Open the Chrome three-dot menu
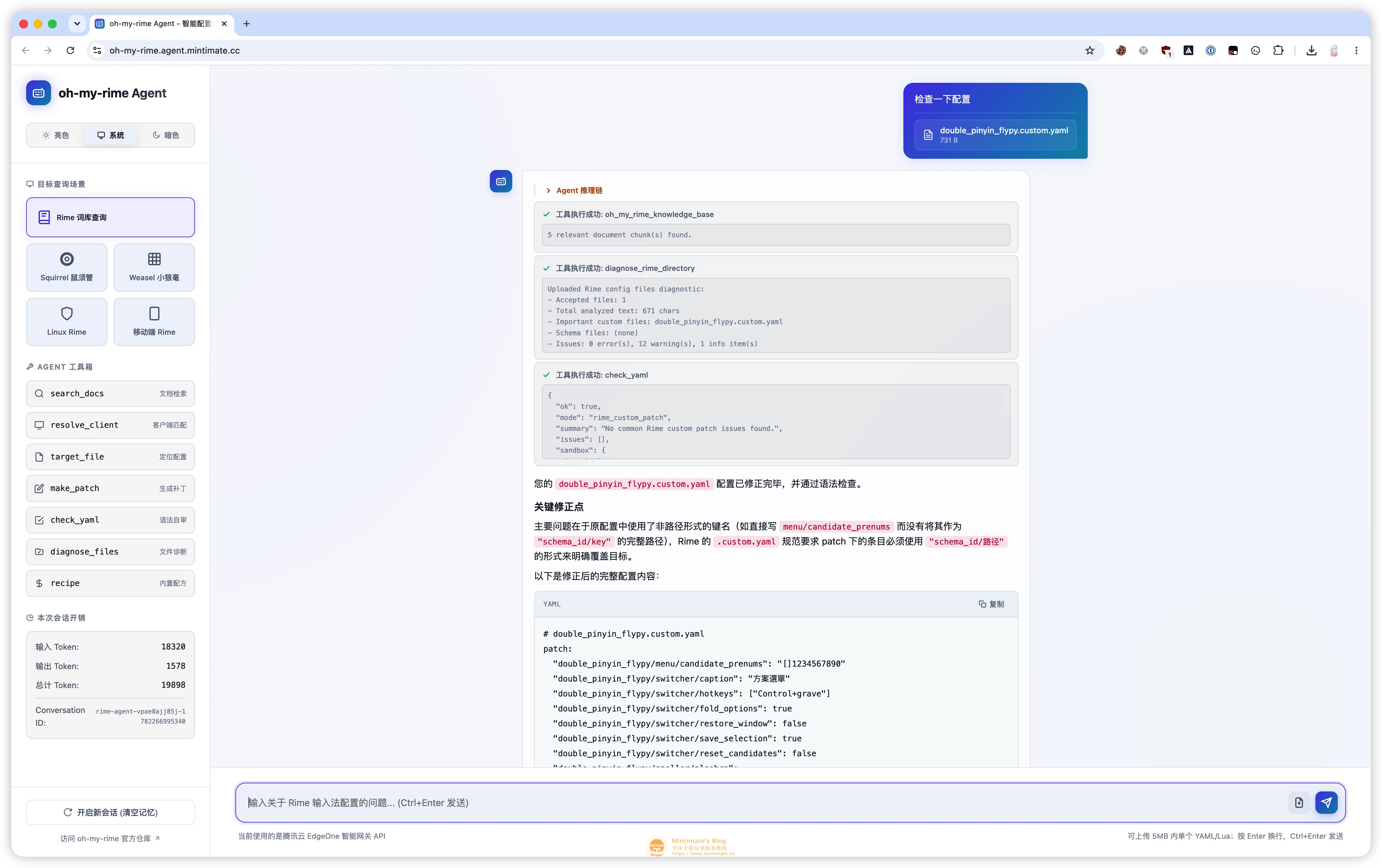1382x868 pixels. (1357, 50)
